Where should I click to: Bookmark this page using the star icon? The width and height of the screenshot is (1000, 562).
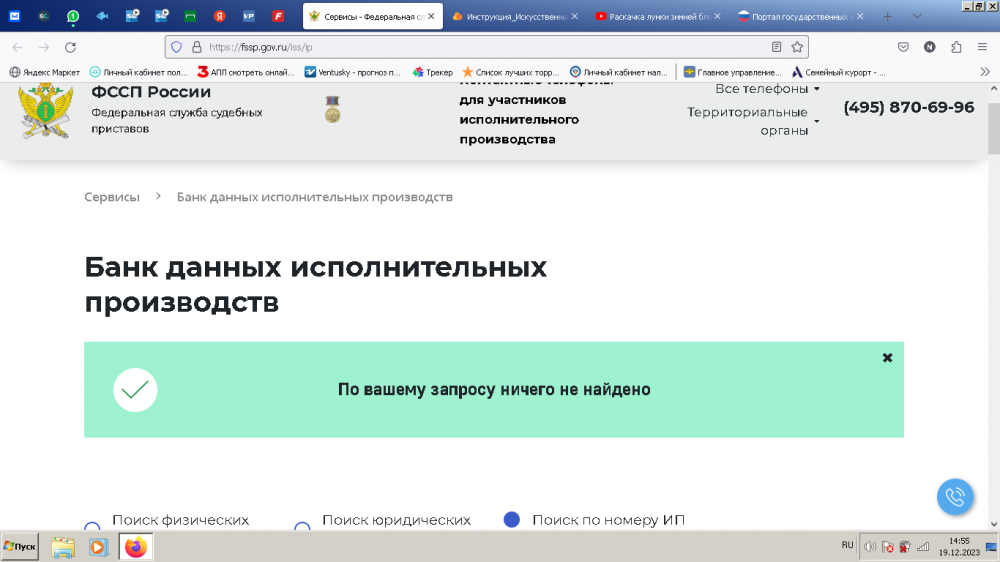[797, 47]
